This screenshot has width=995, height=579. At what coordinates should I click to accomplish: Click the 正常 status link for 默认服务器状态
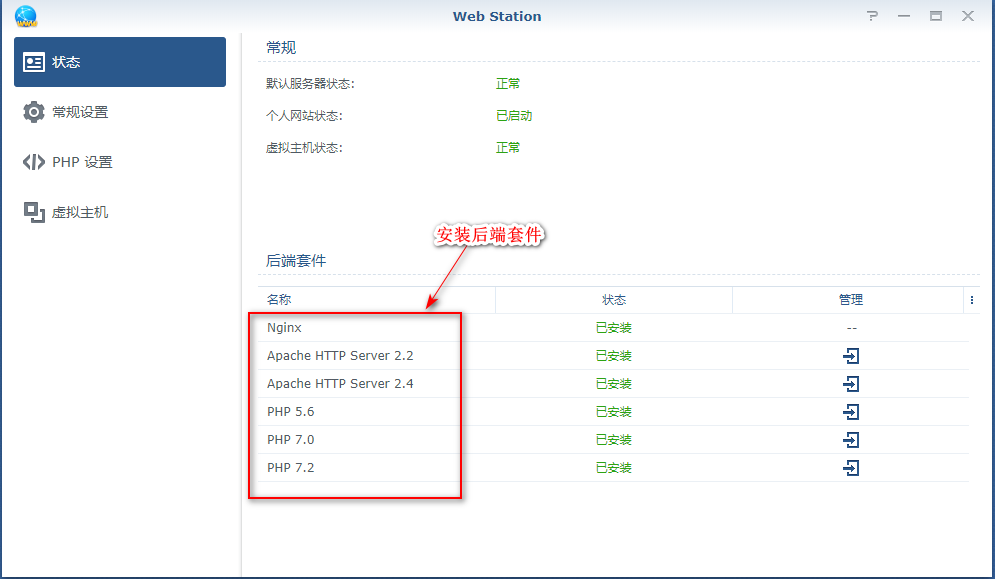point(507,83)
